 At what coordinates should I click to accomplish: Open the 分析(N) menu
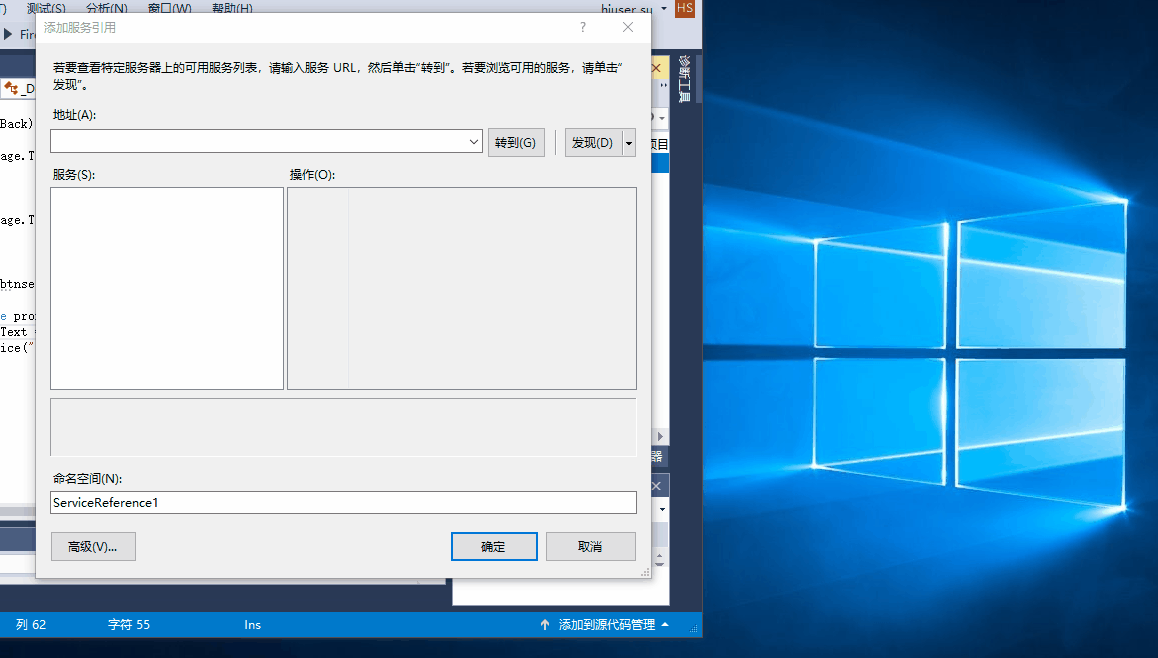tap(107, 8)
